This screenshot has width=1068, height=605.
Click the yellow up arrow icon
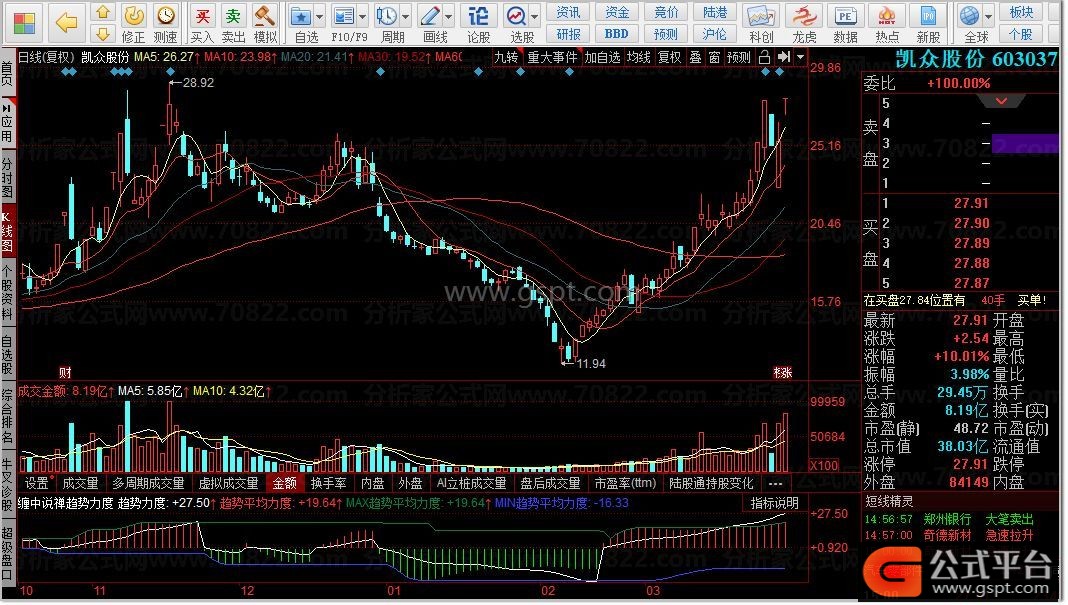coord(103,12)
